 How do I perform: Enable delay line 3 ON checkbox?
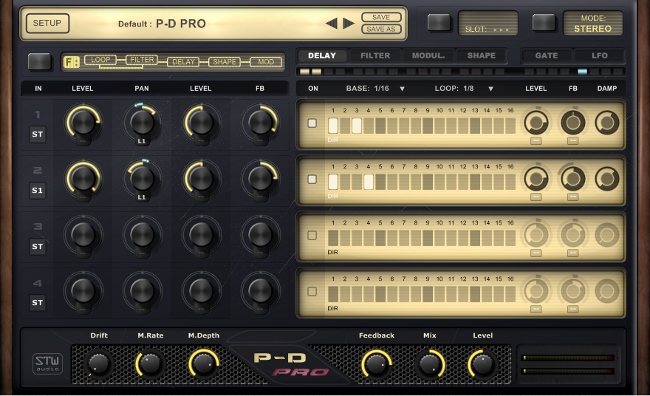point(312,235)
